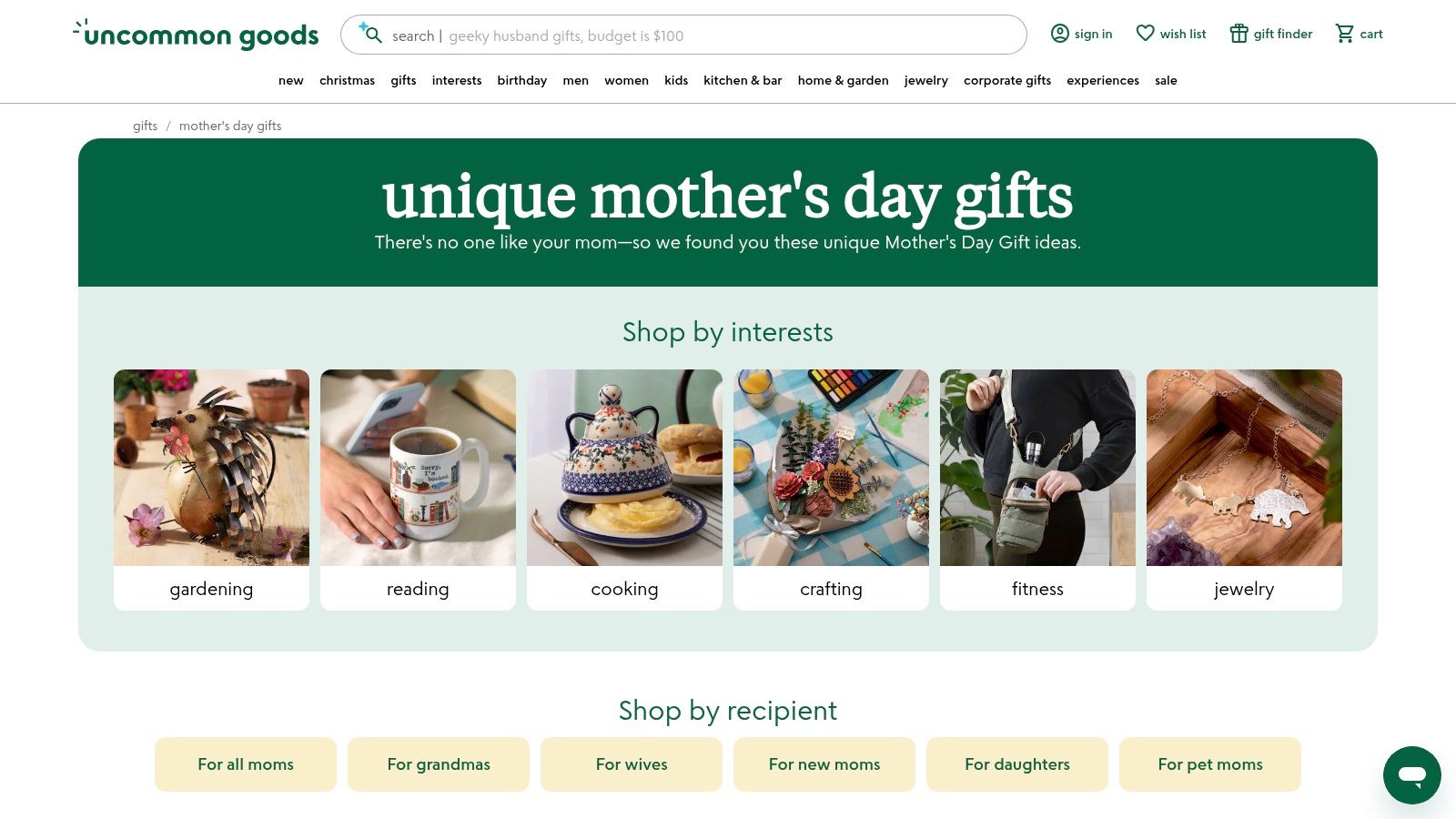Open the chat bubble widget
The width and height of the screenshot is (1456, 819).
pos(1412,775)
